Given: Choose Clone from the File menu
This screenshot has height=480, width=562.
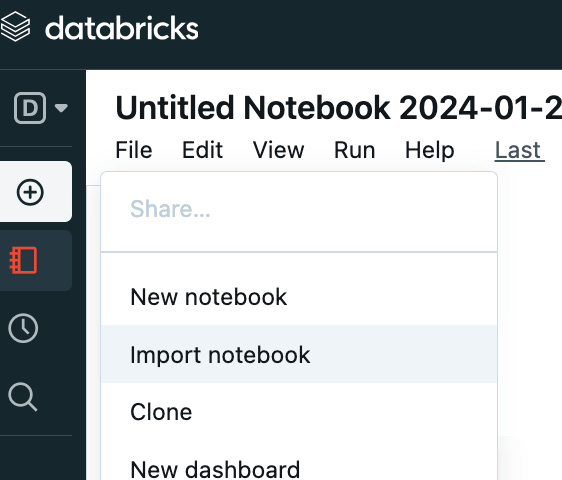Looking at the screenshot, I should point(299,412).
